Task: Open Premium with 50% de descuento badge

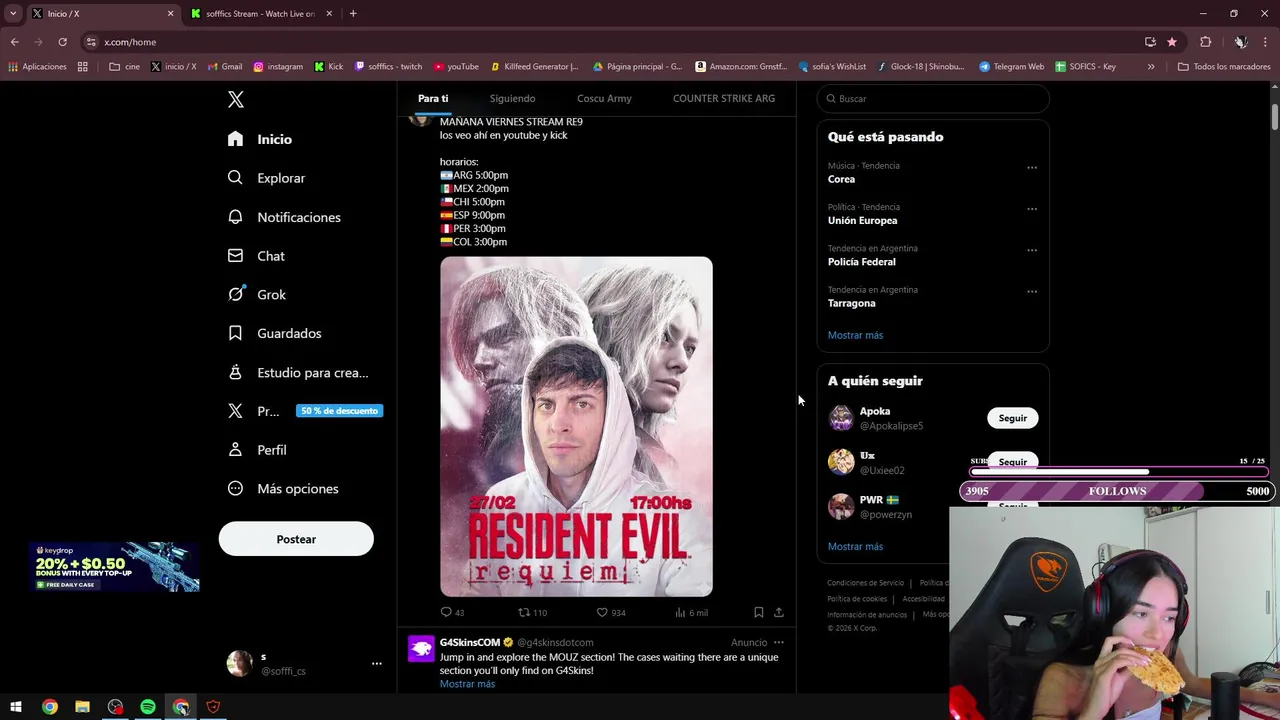Action: click(x=304, y=411)
